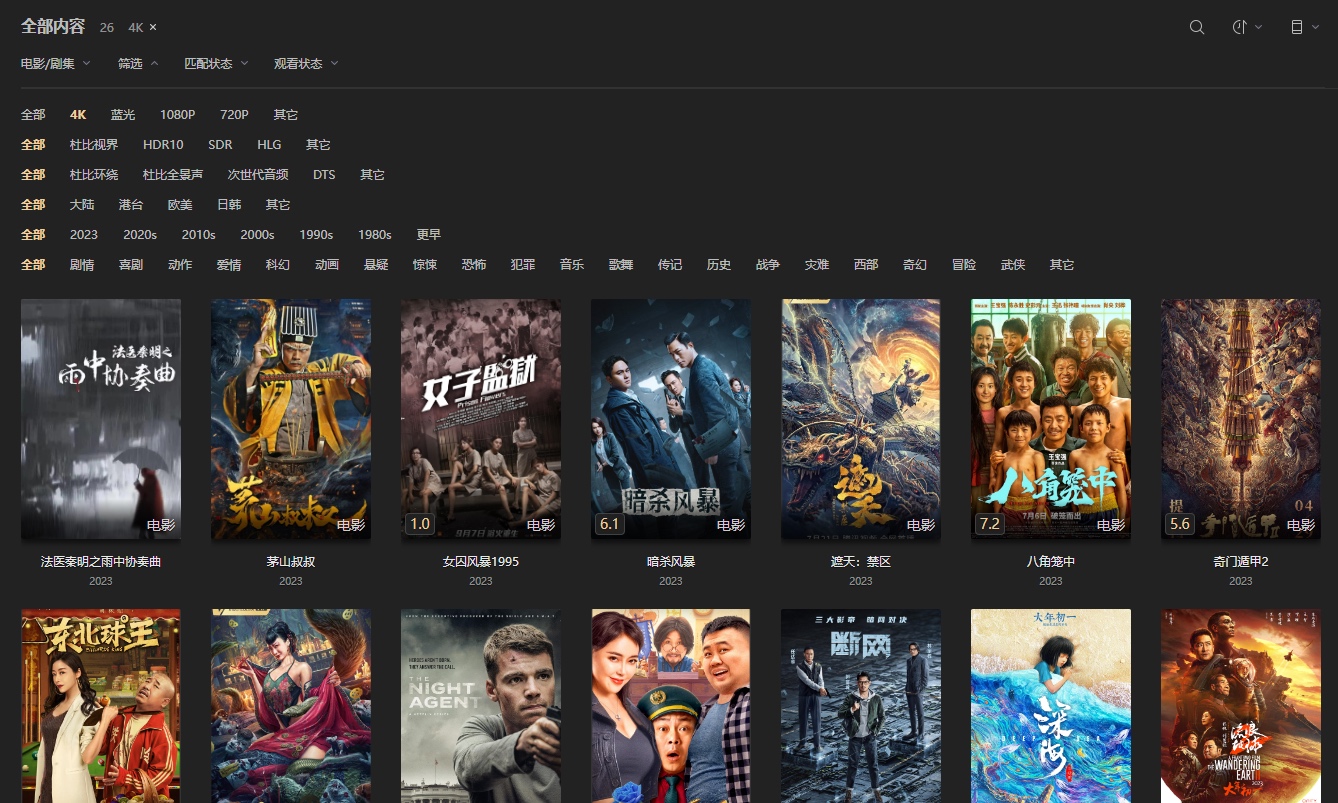Select the 蓝光 resolution filter
This screenshot has width=1338, height=803.
click(x=123, y=115)
